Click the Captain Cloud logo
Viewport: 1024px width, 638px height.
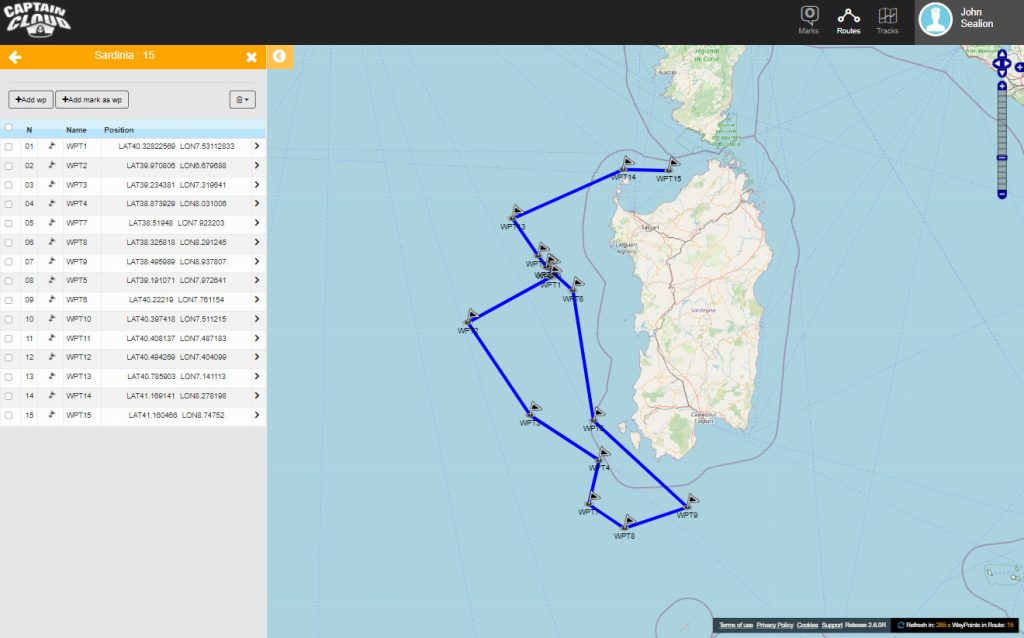[x=37, y=19]
